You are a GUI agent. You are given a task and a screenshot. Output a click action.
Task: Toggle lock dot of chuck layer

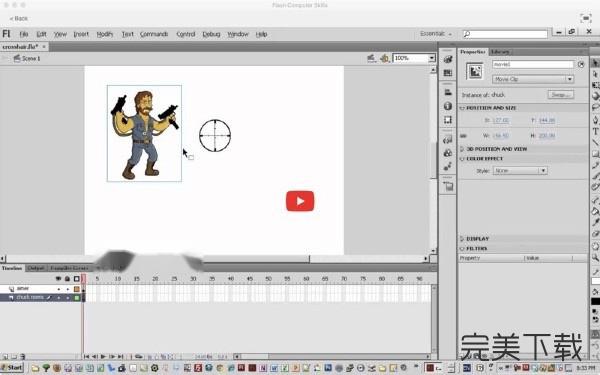(68, 298)
